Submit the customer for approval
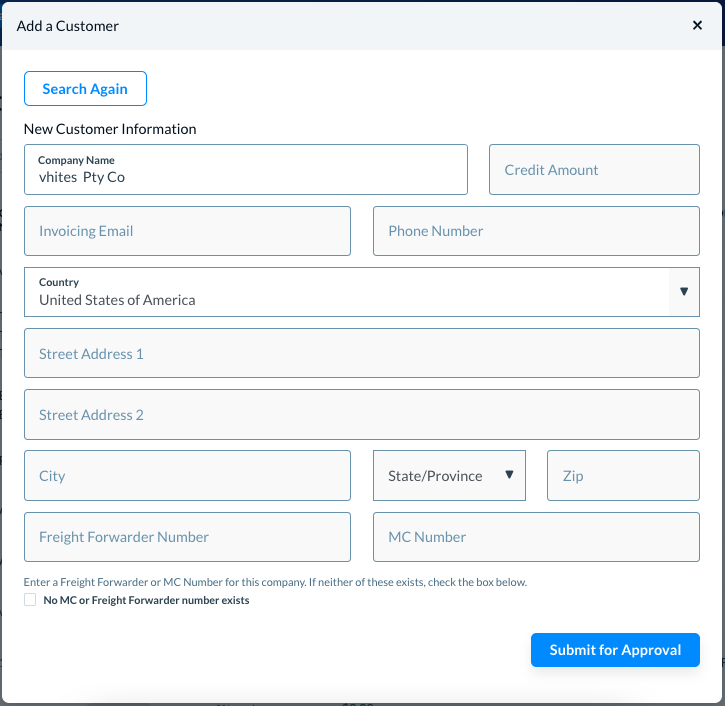The image size is (725, 706). (x=615, y=650)
